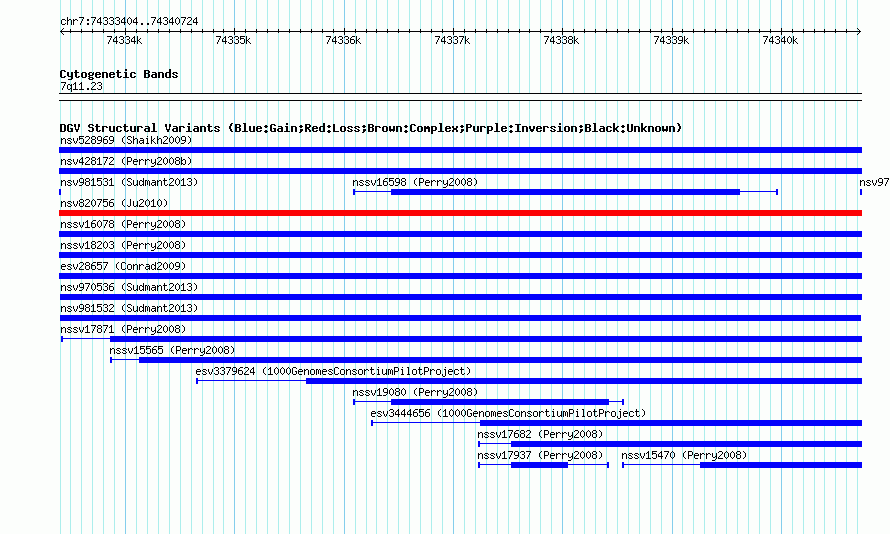This screenshot has width=890, height=534.
Task: Click the 7q11.23 cytogenetic band bar
Action: click(460, 97)
